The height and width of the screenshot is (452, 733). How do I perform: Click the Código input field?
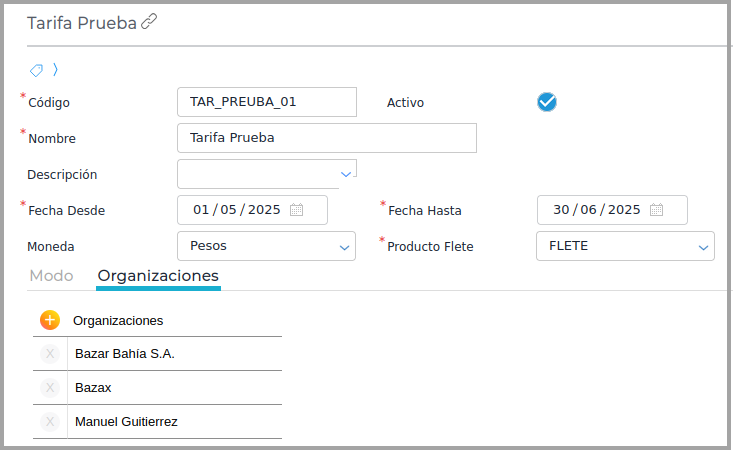coord(266,102)
